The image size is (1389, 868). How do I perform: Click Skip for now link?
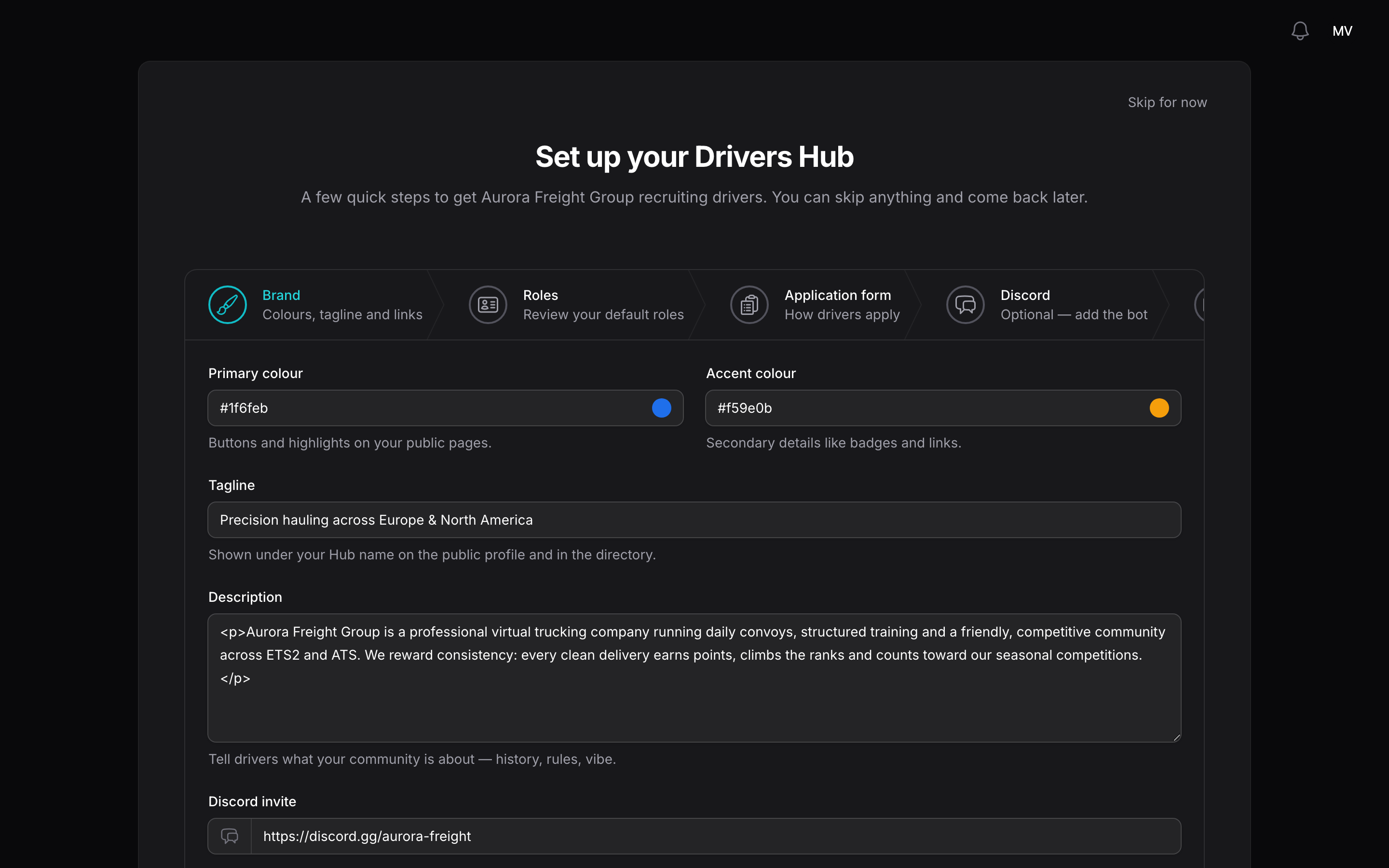click(1167, 102)
